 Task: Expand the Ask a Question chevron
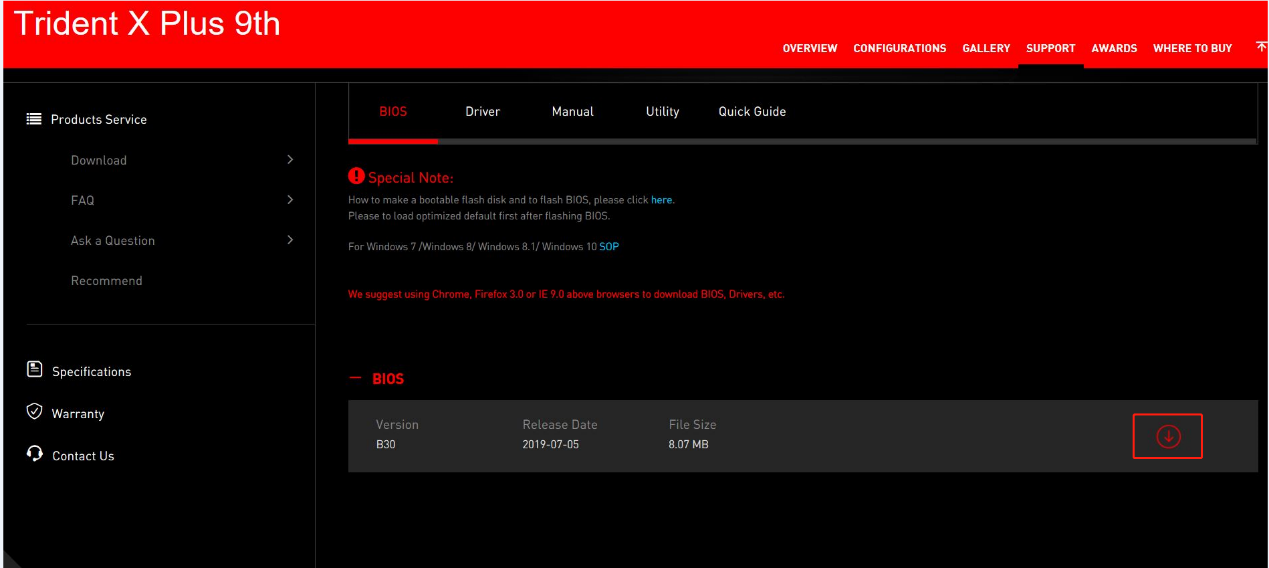[290, 240]
